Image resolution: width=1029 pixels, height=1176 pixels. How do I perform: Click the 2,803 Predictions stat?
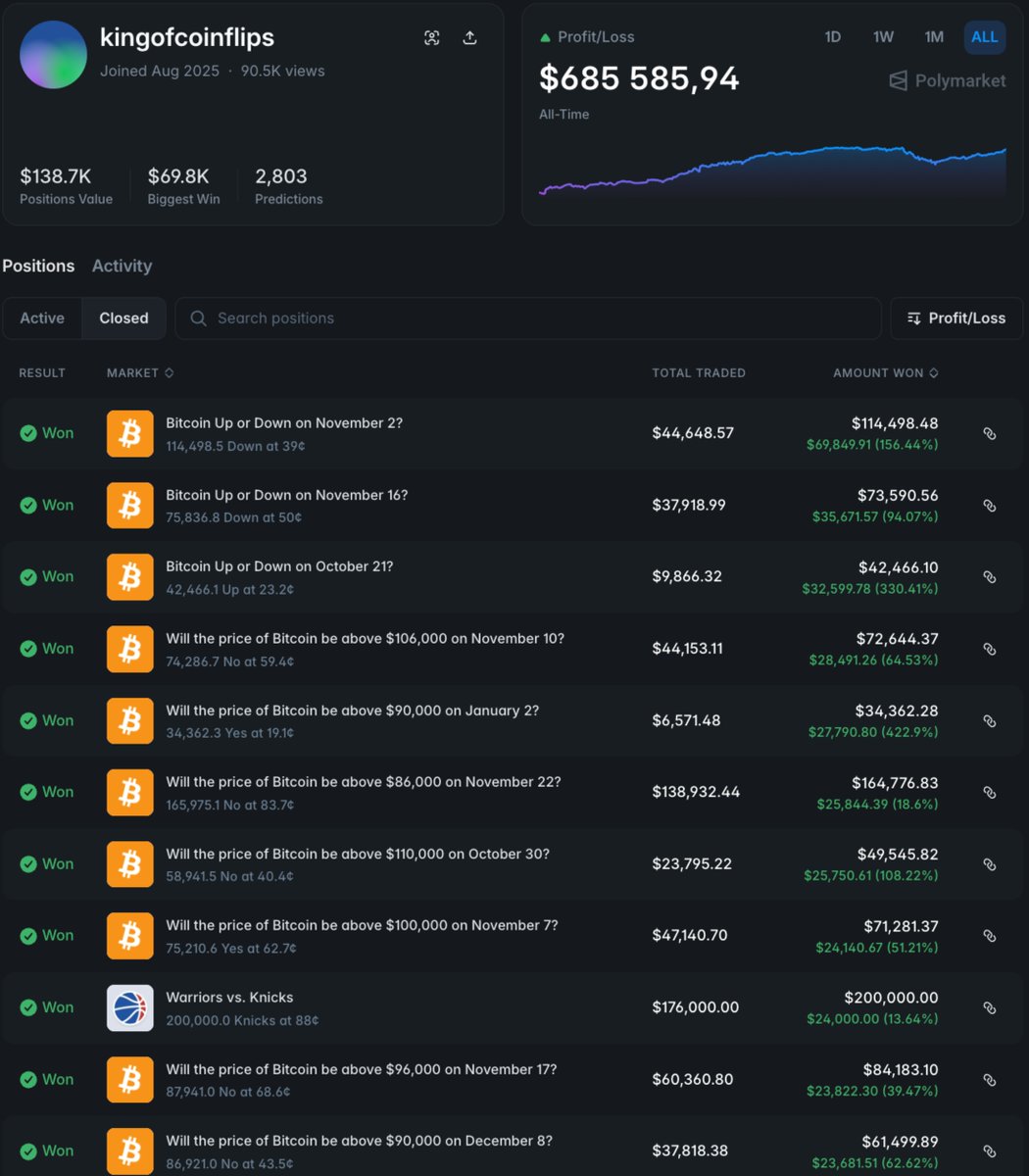pyautogui.click(x=288, y=185)
